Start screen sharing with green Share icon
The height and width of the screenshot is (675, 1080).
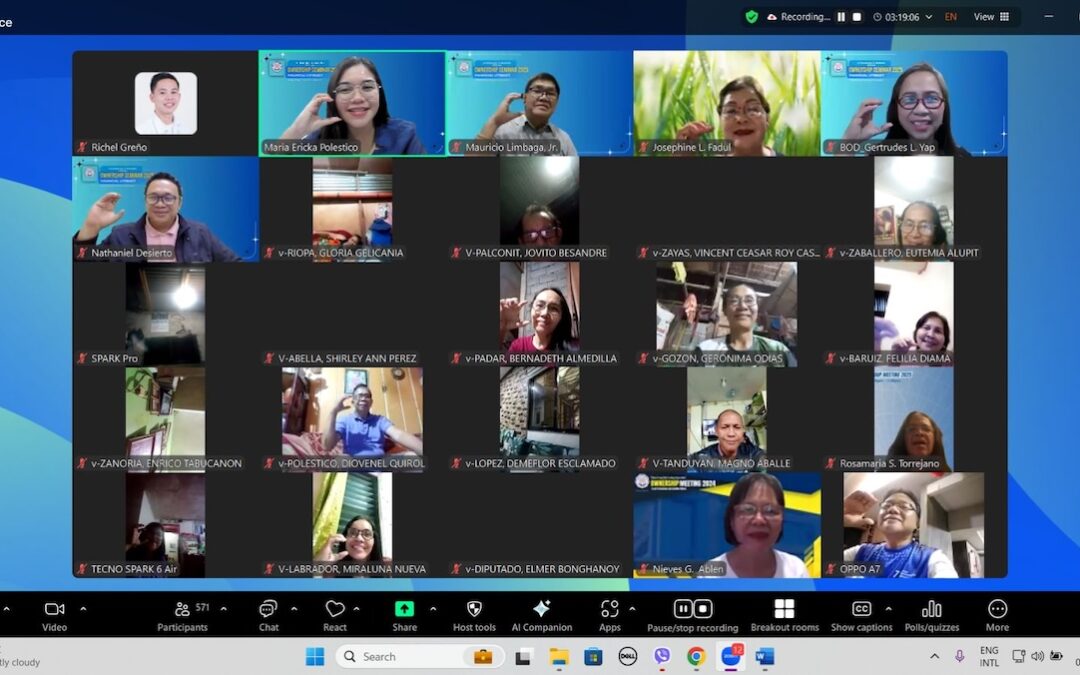[x=404, y=609]
